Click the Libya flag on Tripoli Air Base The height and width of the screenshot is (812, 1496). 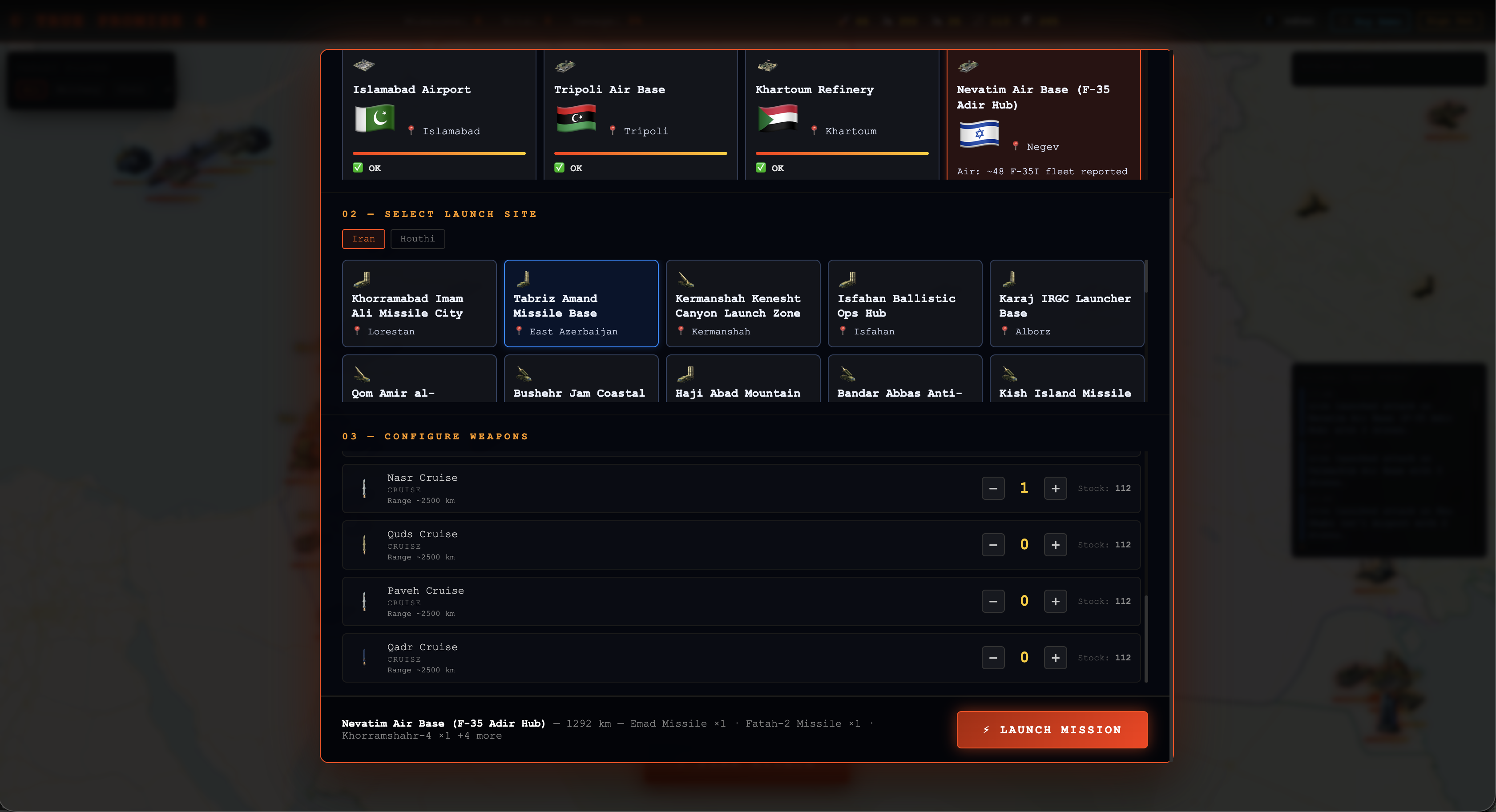pyautogui.click(x=576, y=118)
